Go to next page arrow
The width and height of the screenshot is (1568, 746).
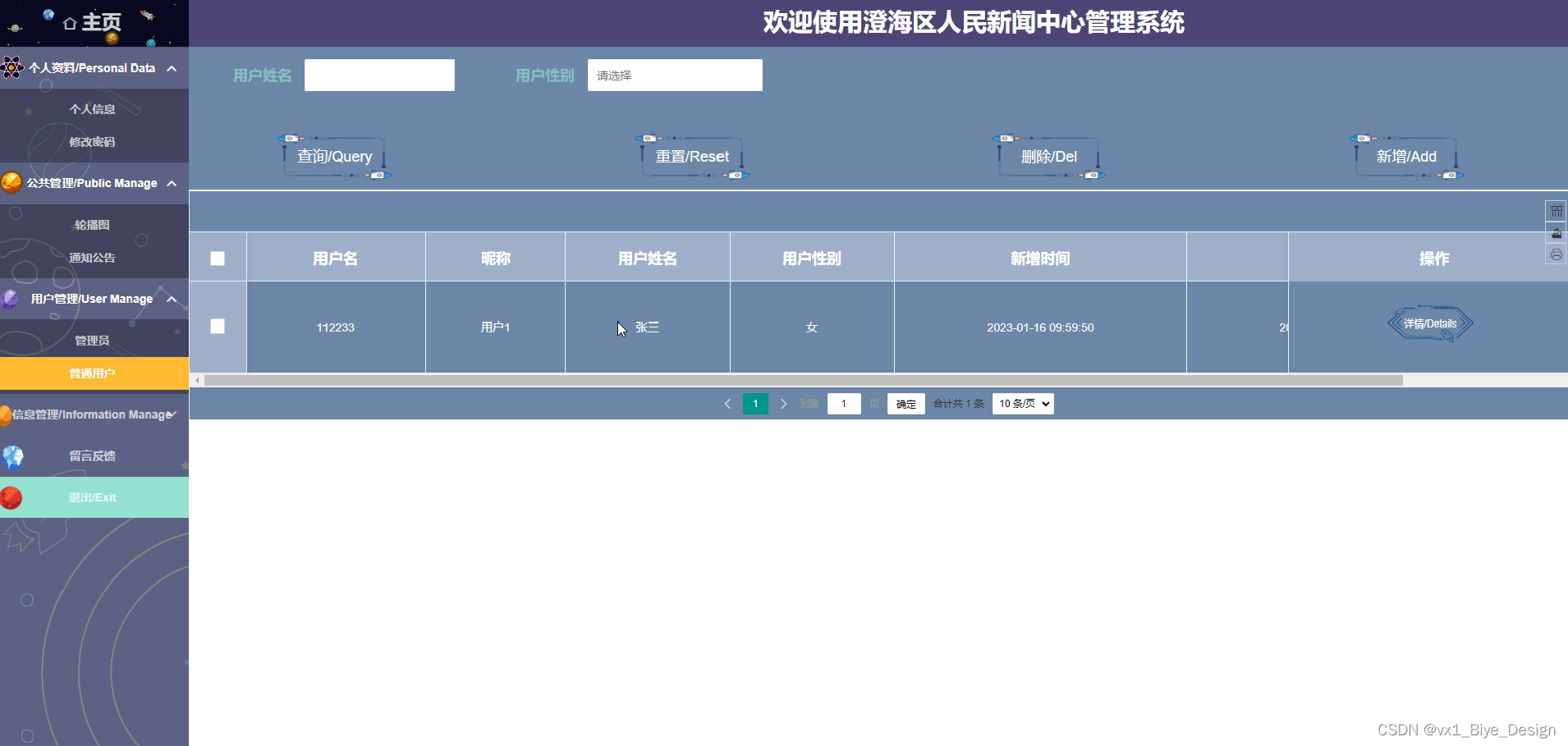(x=783, y=404)
